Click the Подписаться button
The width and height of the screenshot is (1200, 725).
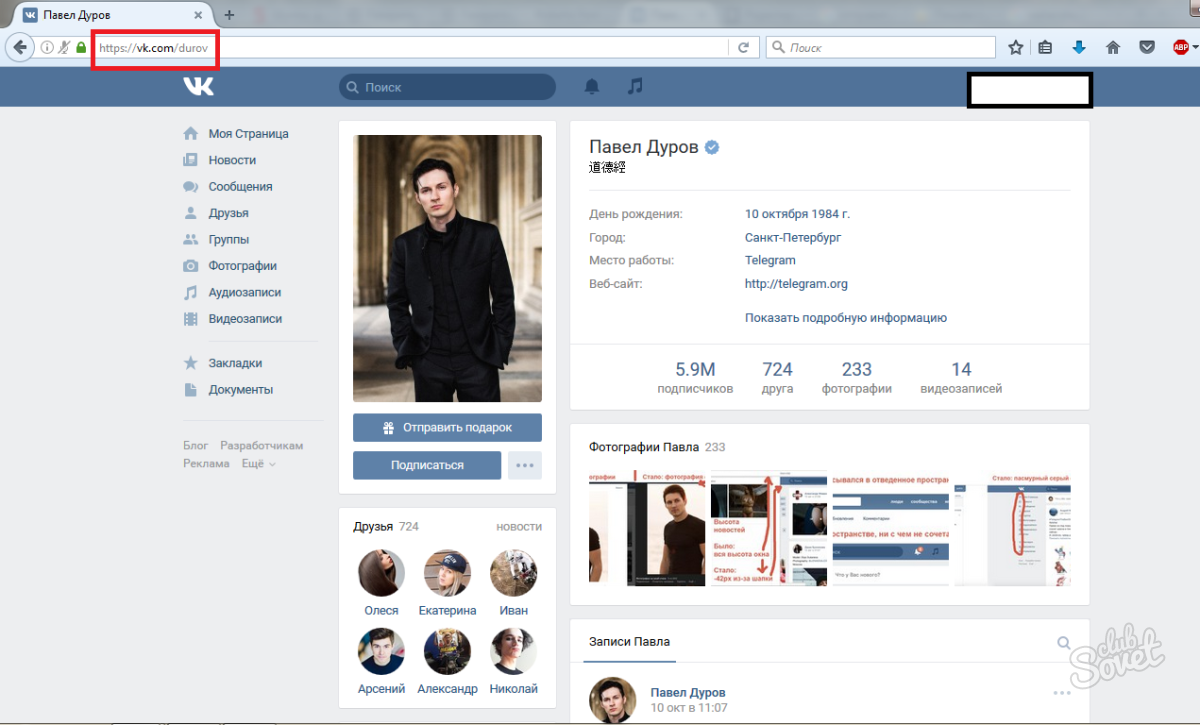(x=427, y=465)
